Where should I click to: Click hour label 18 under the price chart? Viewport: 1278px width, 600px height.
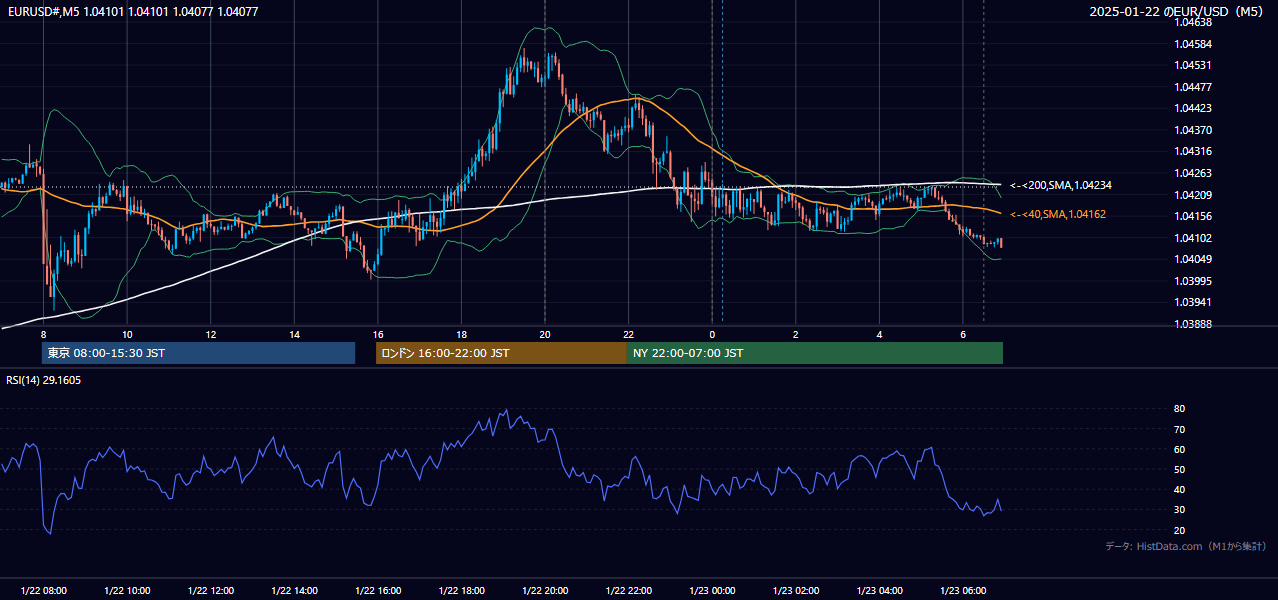tap(461, 334)
